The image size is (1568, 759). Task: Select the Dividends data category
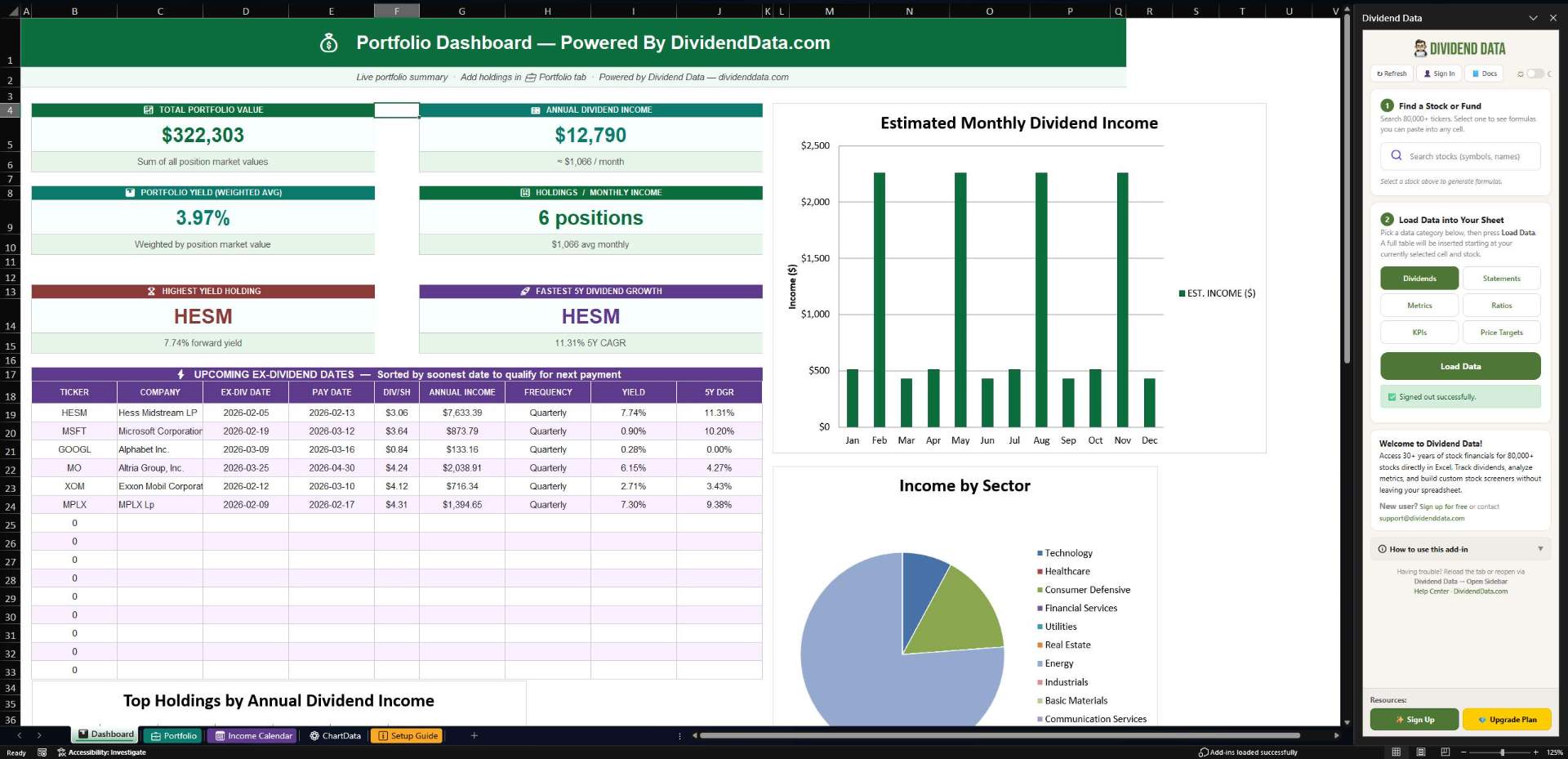(x=1419, y=279)
